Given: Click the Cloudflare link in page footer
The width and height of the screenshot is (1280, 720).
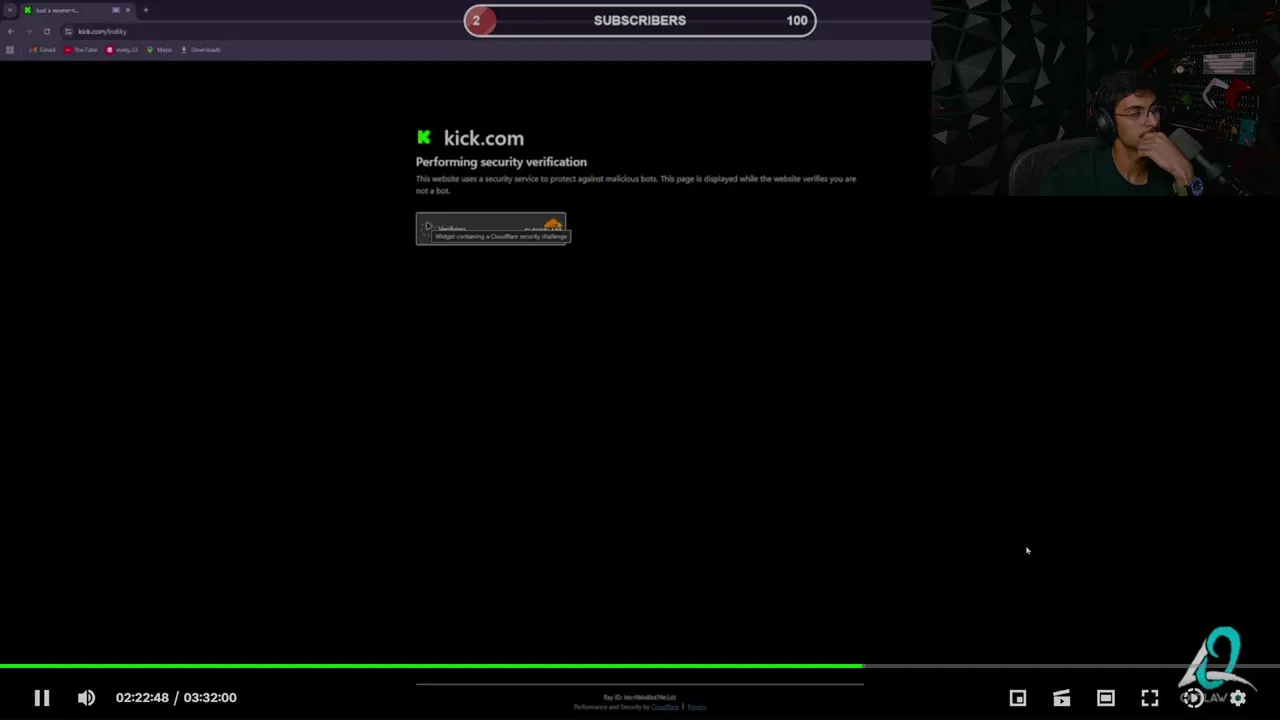Looking at the screenshot, I should (665, 707).
